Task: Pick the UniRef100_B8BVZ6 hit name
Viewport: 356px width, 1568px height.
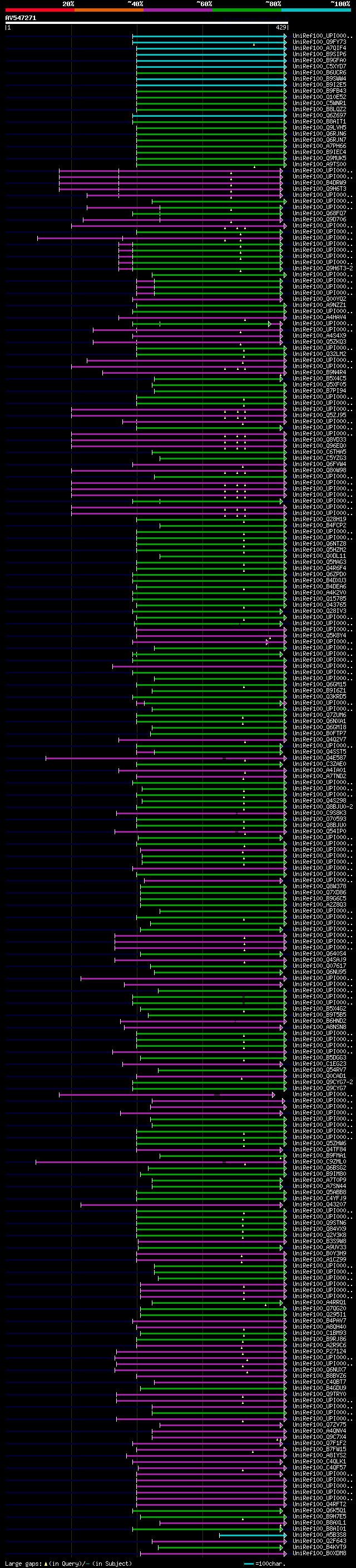Action: [319, 1376]
